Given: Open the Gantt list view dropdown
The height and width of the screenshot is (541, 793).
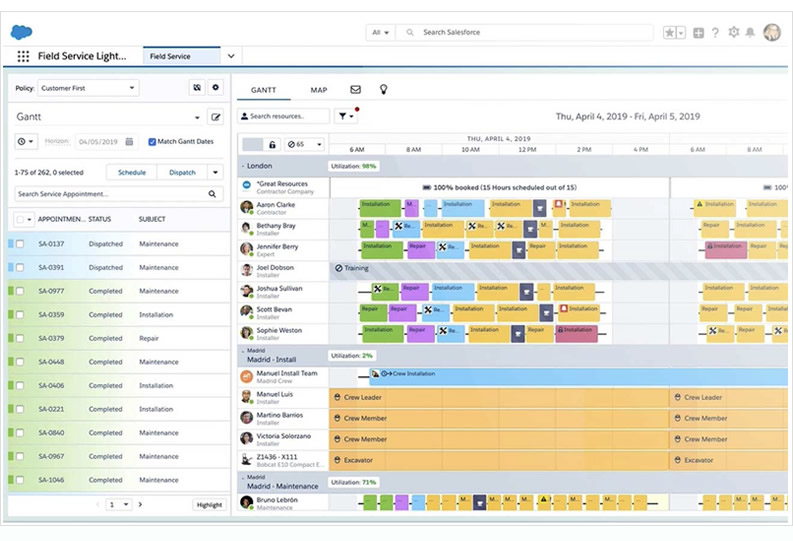Looking at the screenshot, I should click(197, 117).
